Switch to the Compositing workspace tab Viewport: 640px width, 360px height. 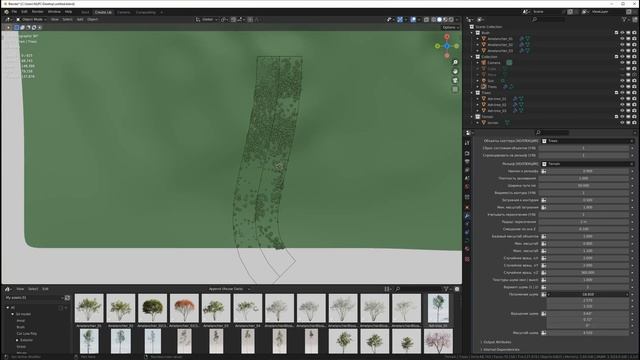(146, 12)
